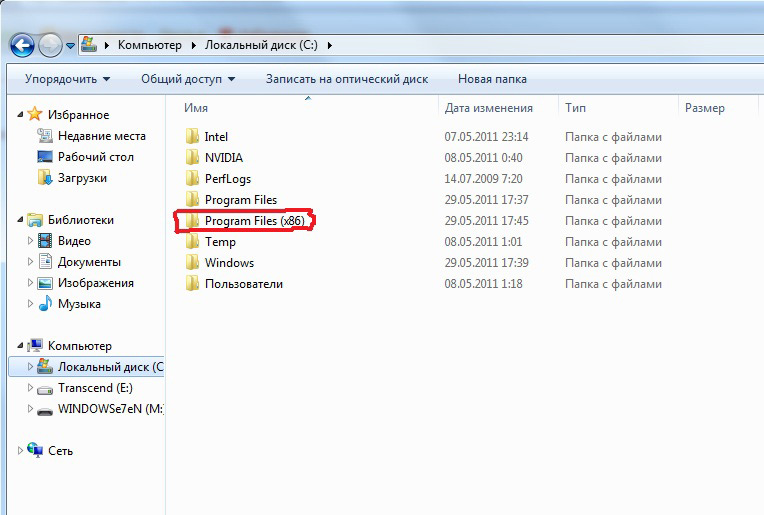Viewport: 764px width, 515px height.
Task: Open the recent pages history dropdown arrow
Action: (70, 46)
